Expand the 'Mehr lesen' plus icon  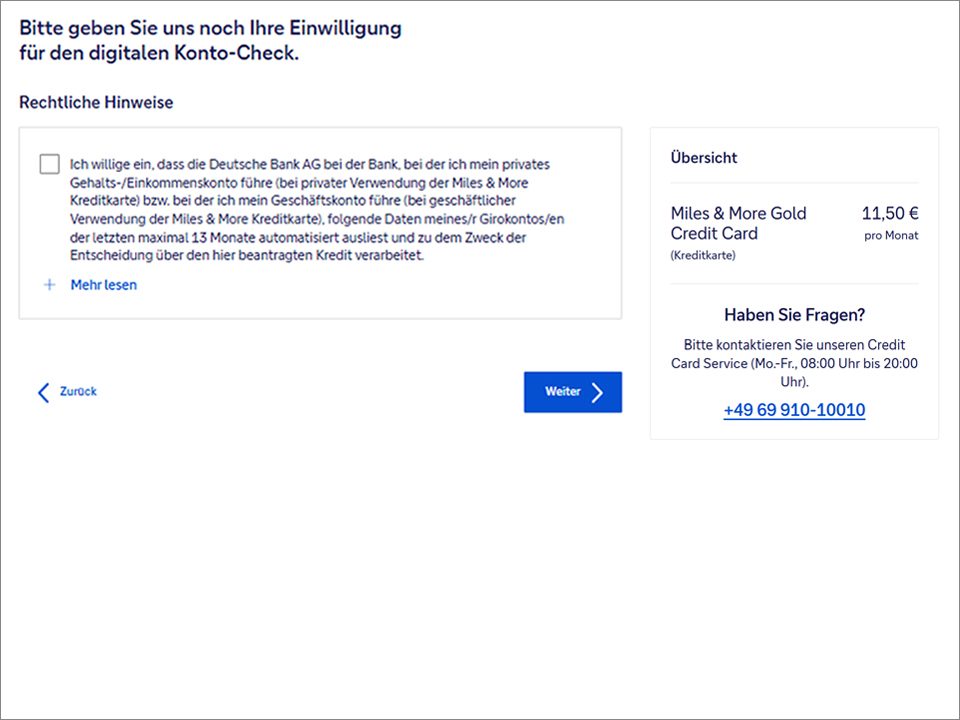pyautogui.click(x=49, y=285)
